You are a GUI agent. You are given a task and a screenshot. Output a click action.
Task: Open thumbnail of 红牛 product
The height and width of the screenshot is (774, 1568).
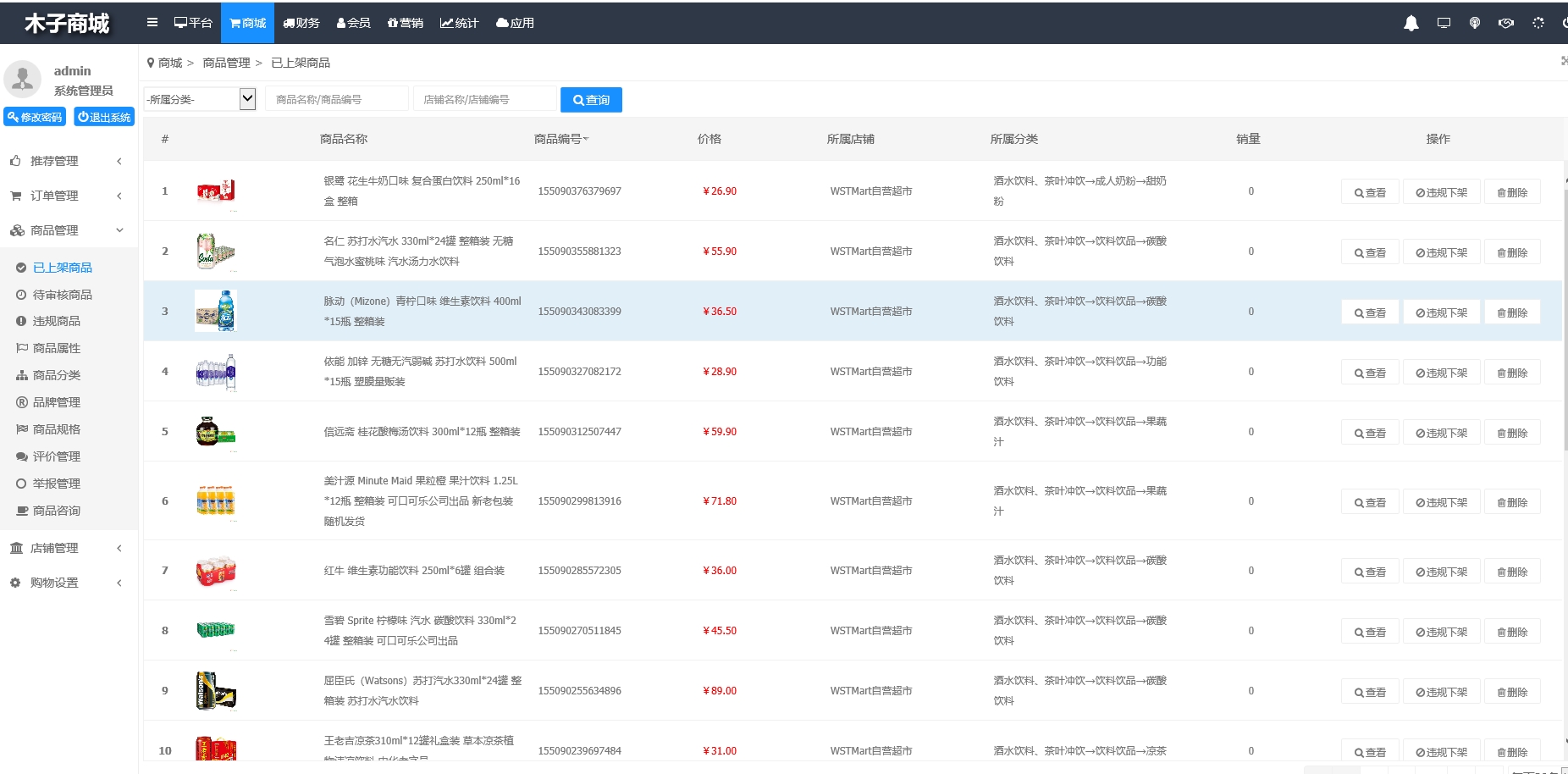pos(216,571)
